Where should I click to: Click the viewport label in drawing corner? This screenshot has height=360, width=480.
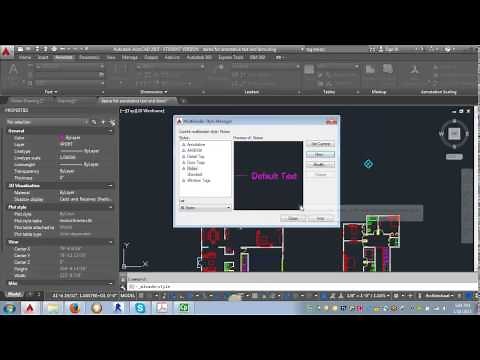coord(142,111)
